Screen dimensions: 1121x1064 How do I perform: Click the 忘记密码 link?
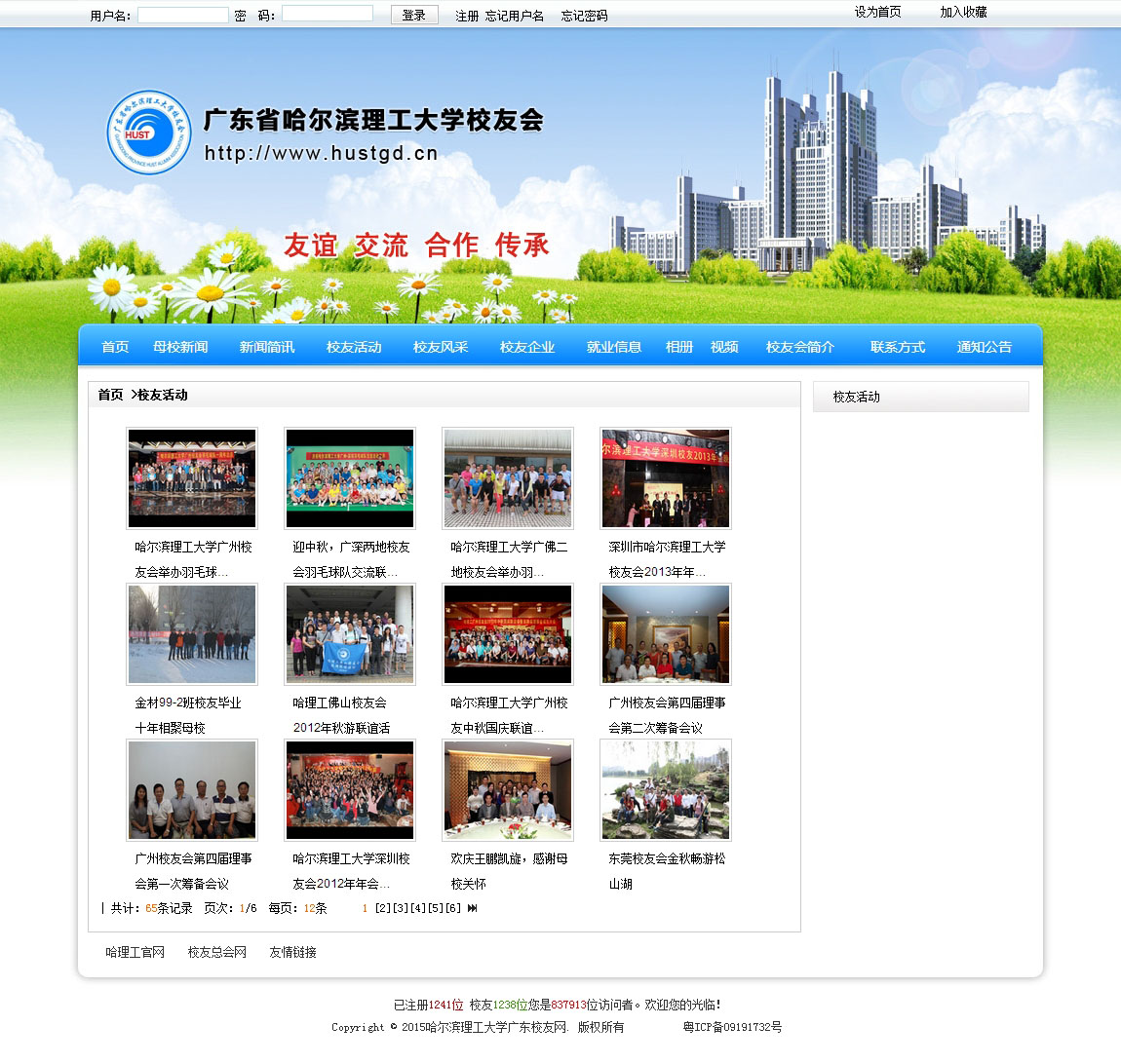click(584, 16)
